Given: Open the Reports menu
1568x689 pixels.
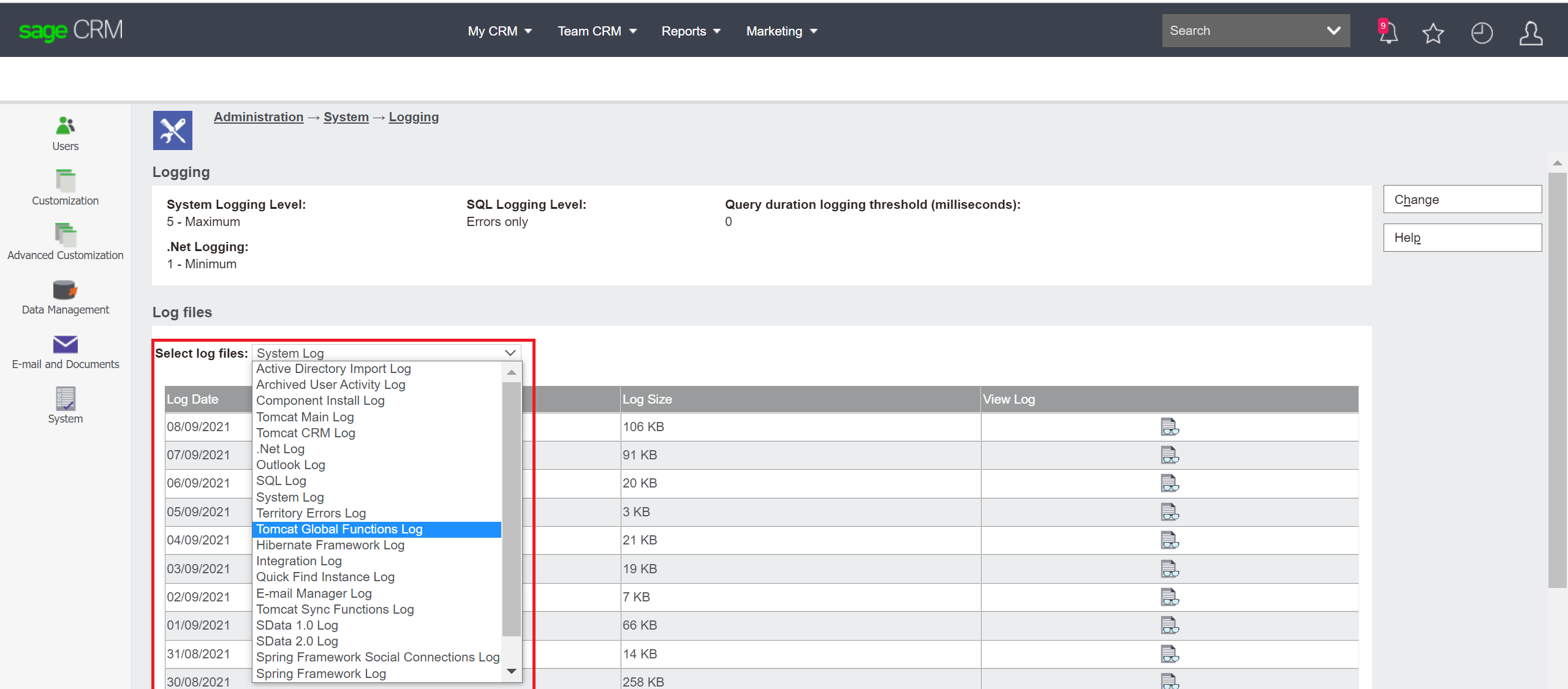Looking at the screenshot, I should click(690, 31).
